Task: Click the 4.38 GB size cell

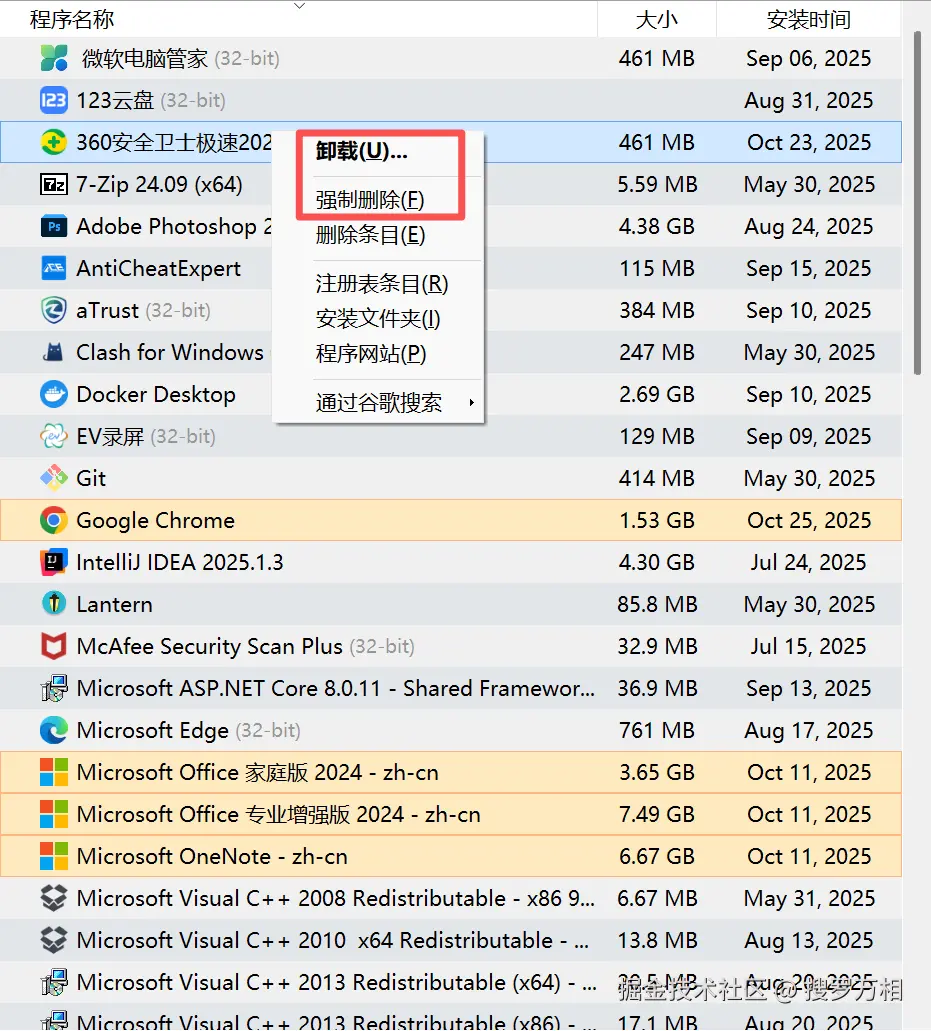Action: click(657, 226)
